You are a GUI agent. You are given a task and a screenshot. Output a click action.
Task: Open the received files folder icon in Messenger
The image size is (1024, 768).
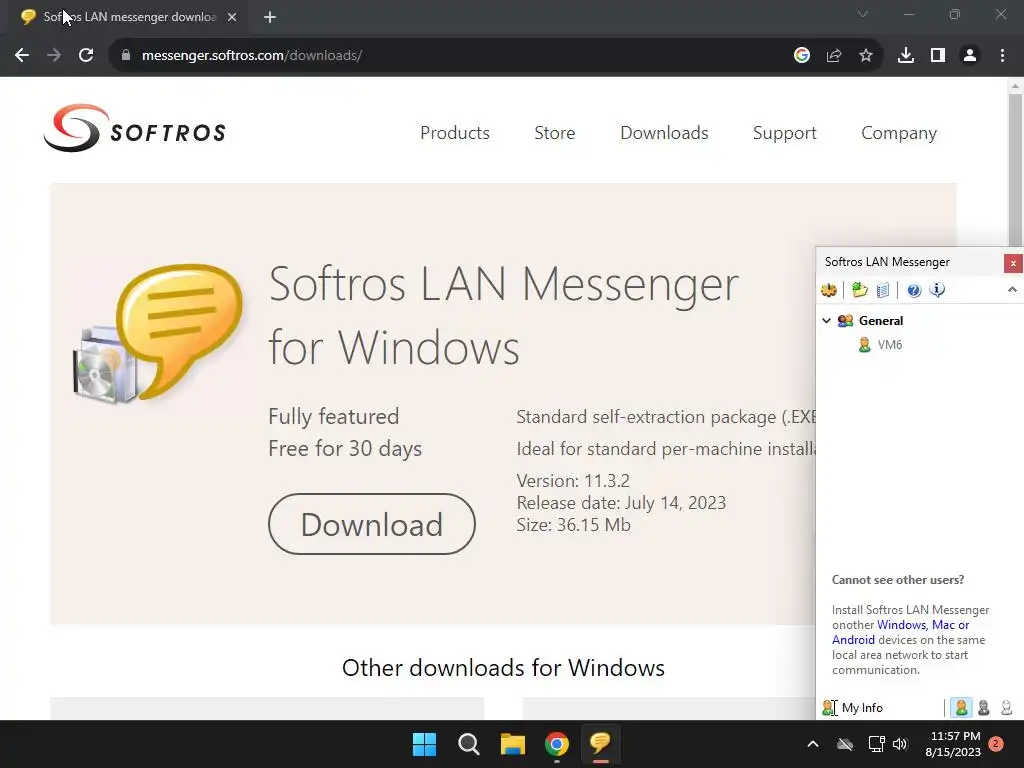tap(859, 290)
